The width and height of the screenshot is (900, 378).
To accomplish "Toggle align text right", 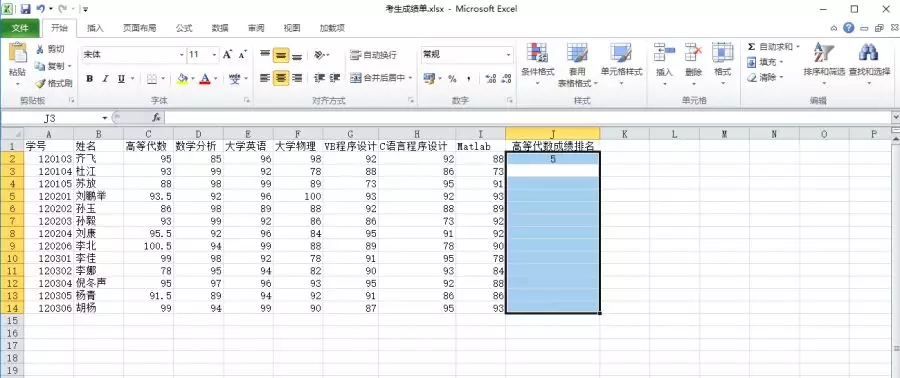I will click(x=297, y=78).
